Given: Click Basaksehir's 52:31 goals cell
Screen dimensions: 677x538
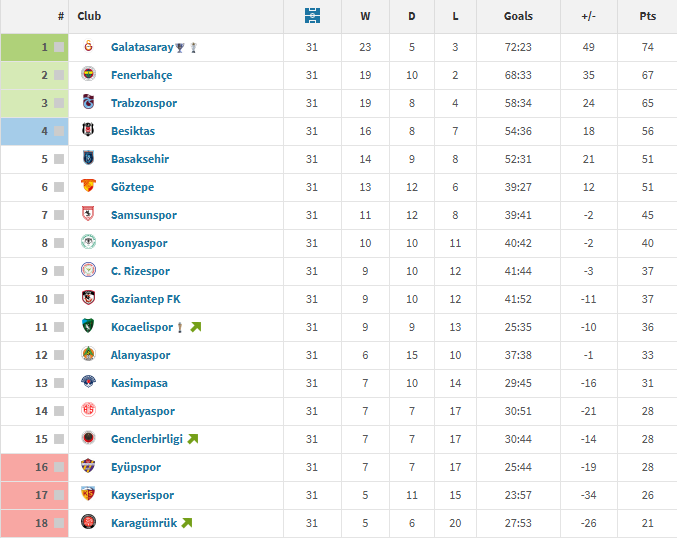Looking at the screenshot, I should pos(518,159).
